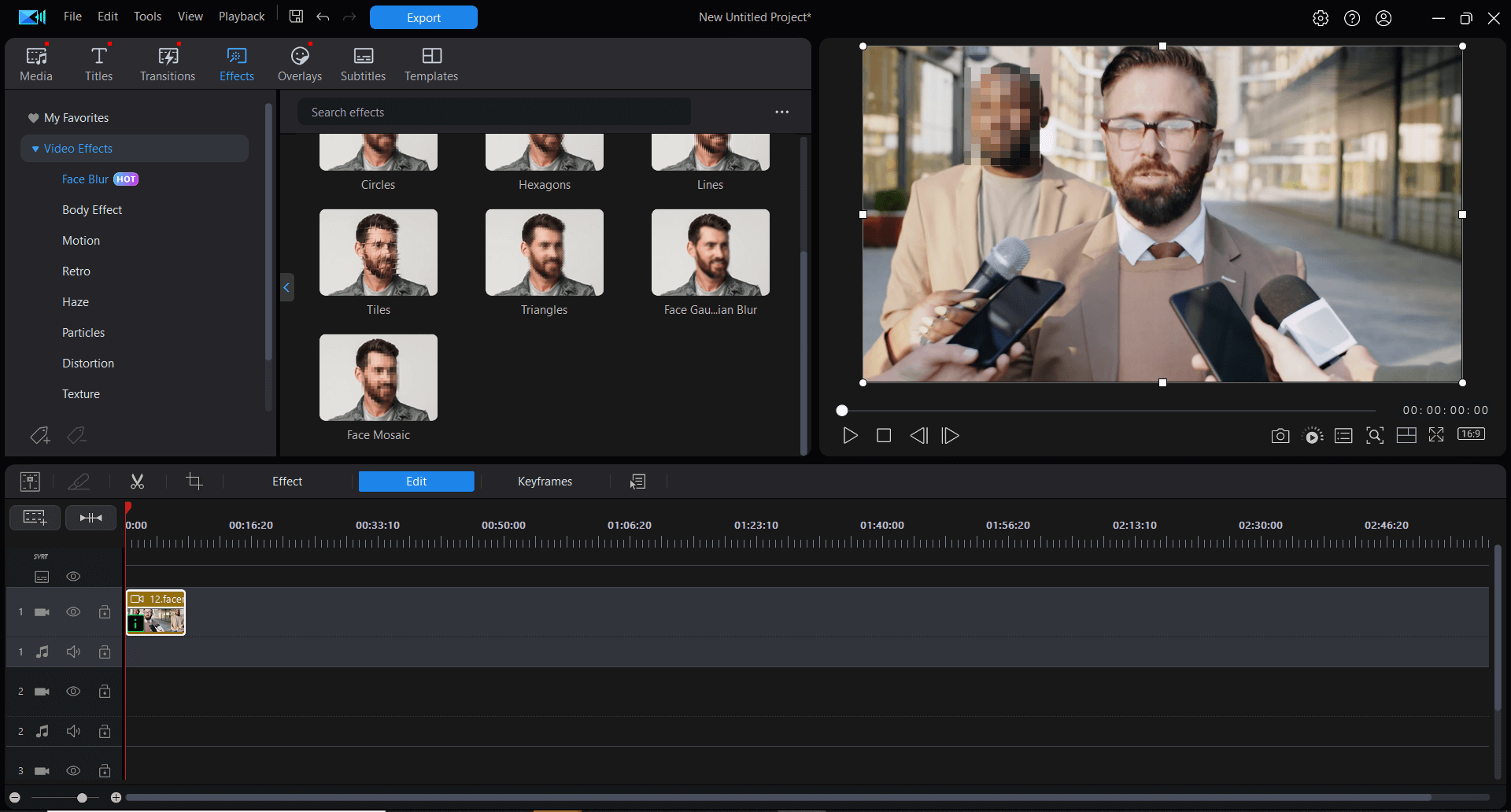Viewport: 1511px width, 812px height.
Task: Take a snapshot of the preview frame
Action: 1280,435
